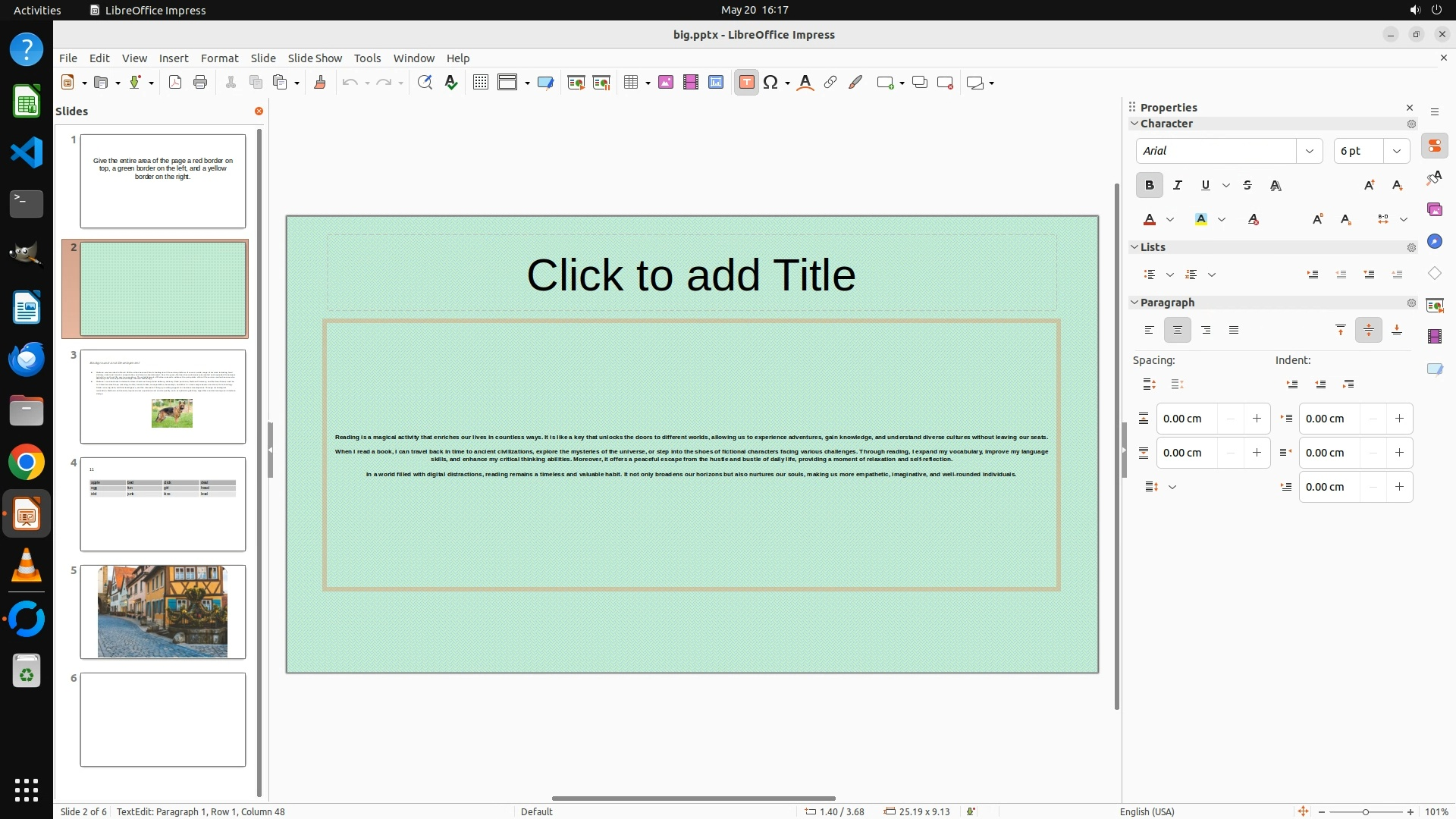
Task: Collapse the Lists section
Action: (1134, 247)
